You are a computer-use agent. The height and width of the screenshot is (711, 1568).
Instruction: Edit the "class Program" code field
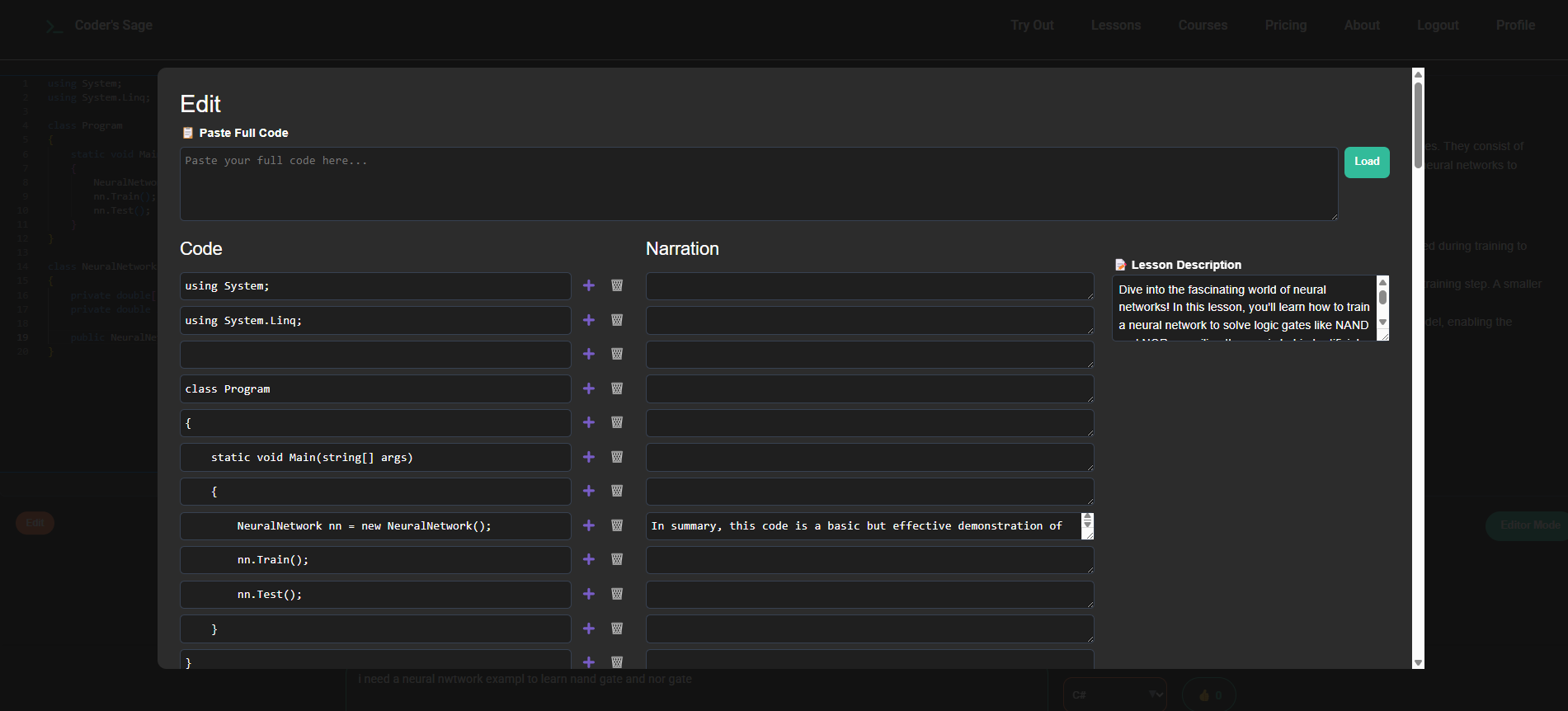[375, 388]
